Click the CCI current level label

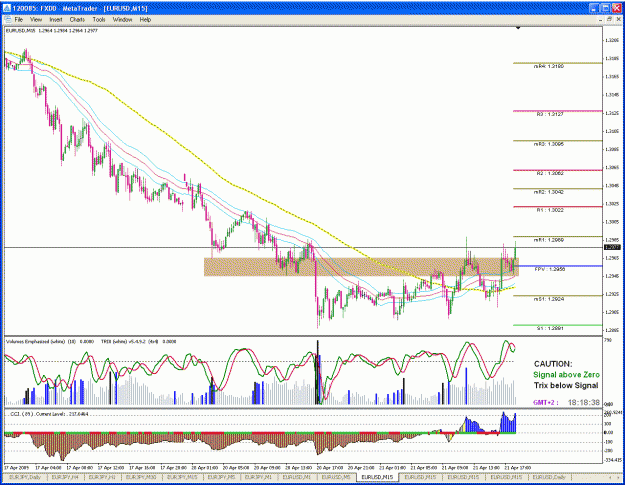coord(49,414)
